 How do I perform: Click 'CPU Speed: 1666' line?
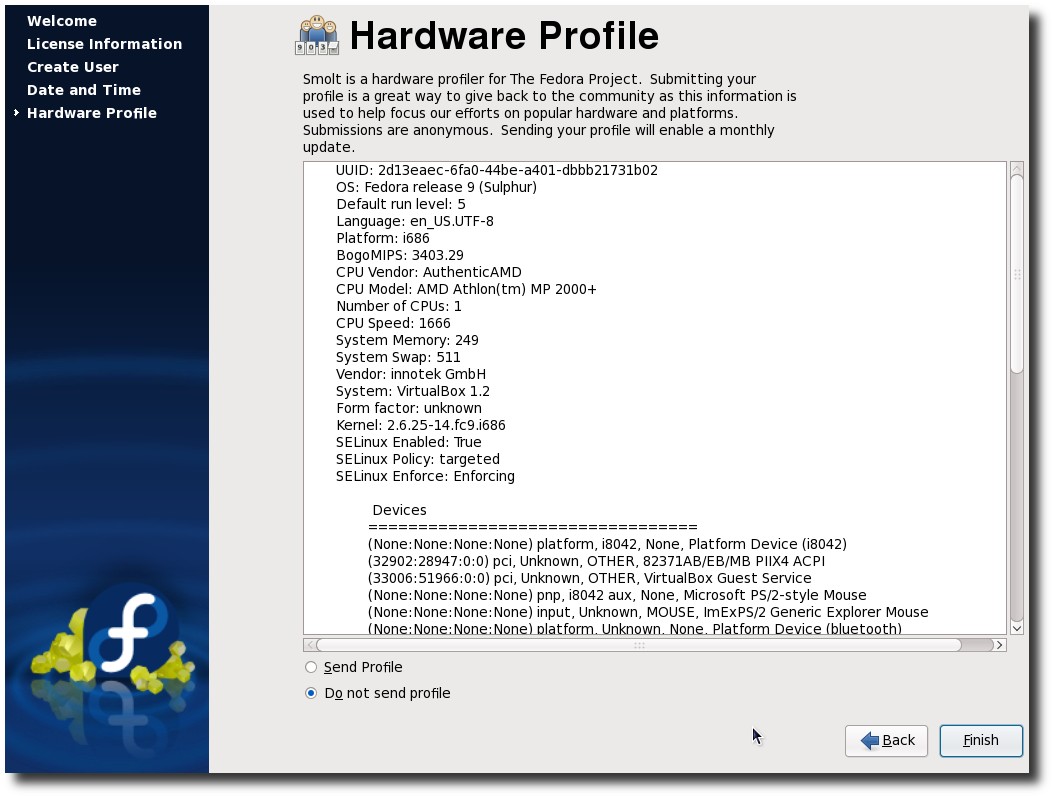[x=393, y=323]
